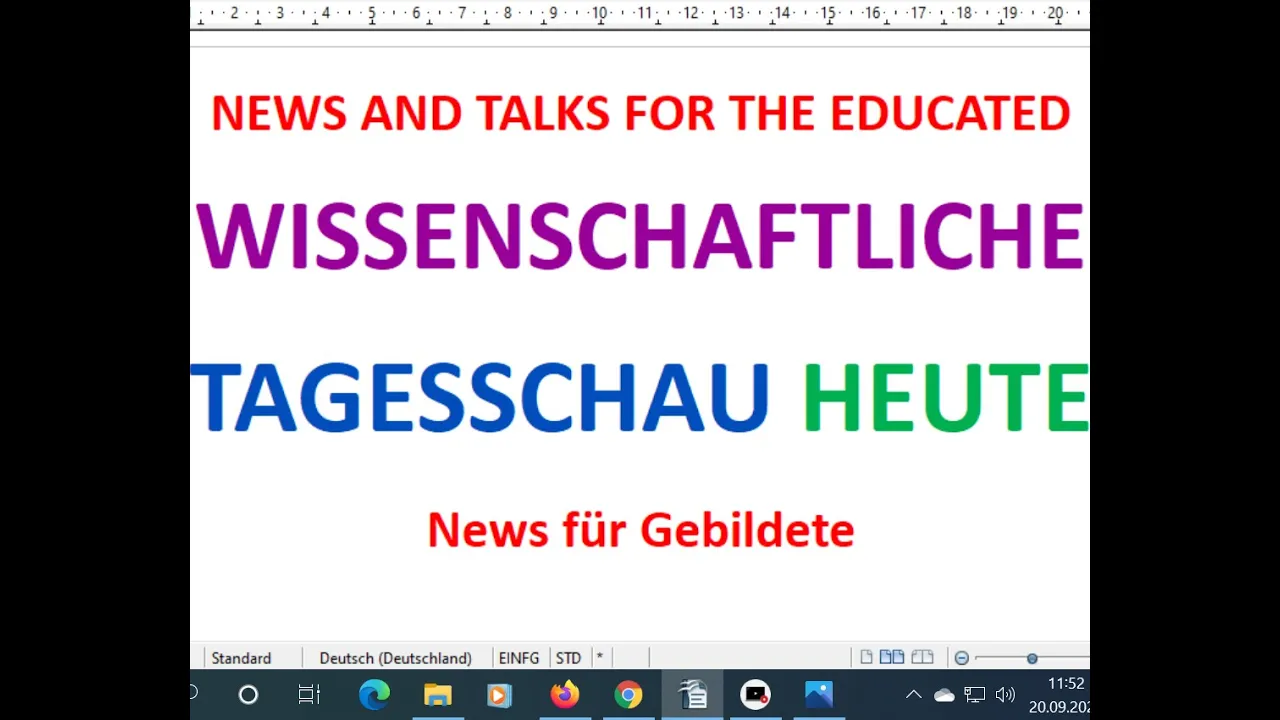
Task: Open the Photos app taskbar icon
Action: 819,694
